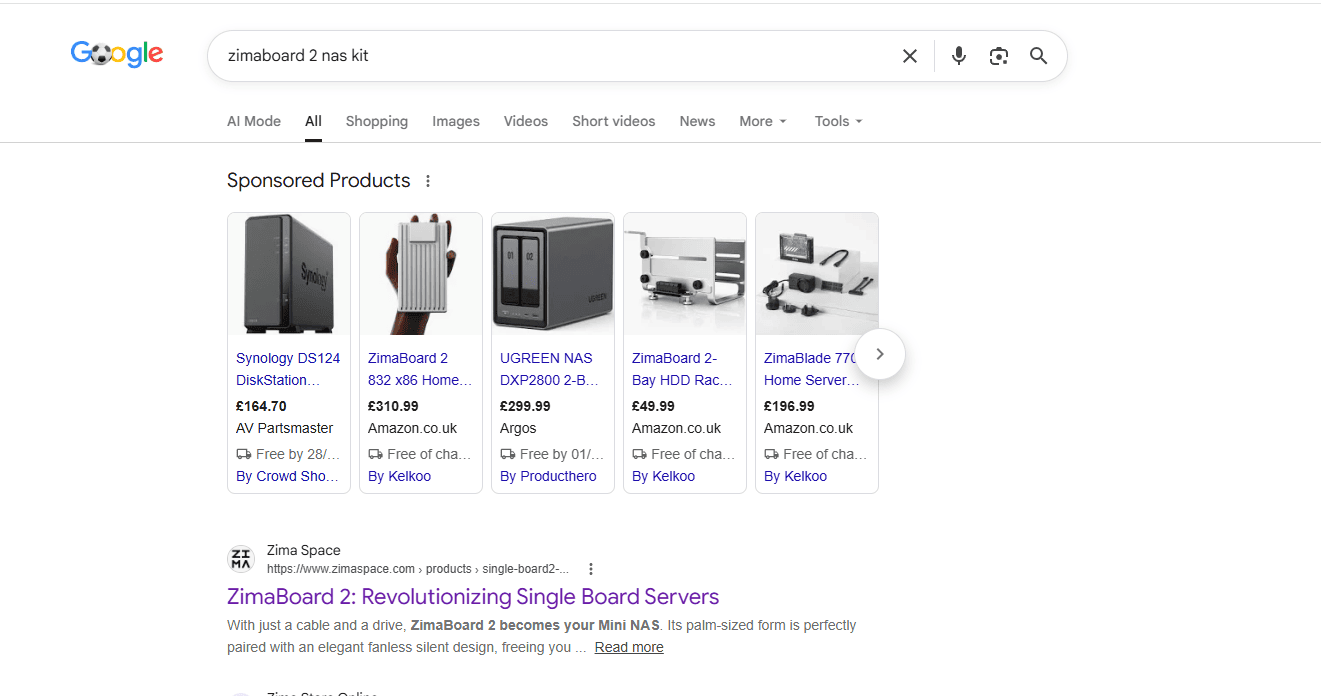
Task: Open Synology DS124 DiskStation link
Action: [x=288, y=369]
